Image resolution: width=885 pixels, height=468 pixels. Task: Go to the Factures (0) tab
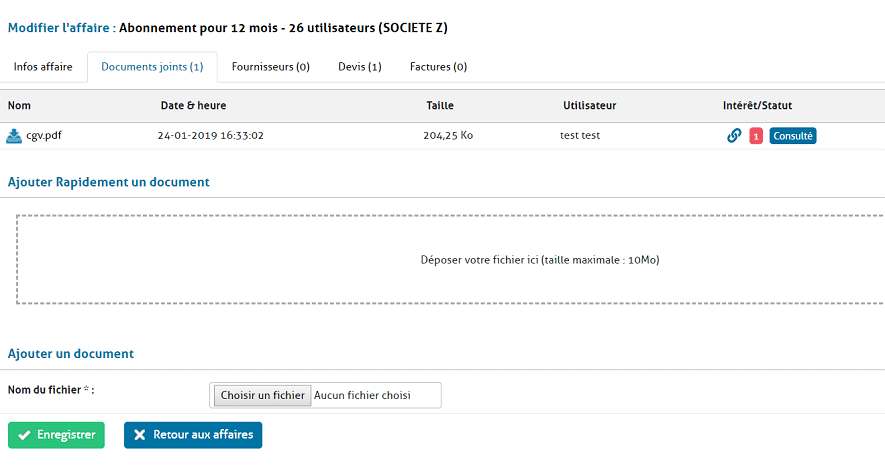click(438, 67)
